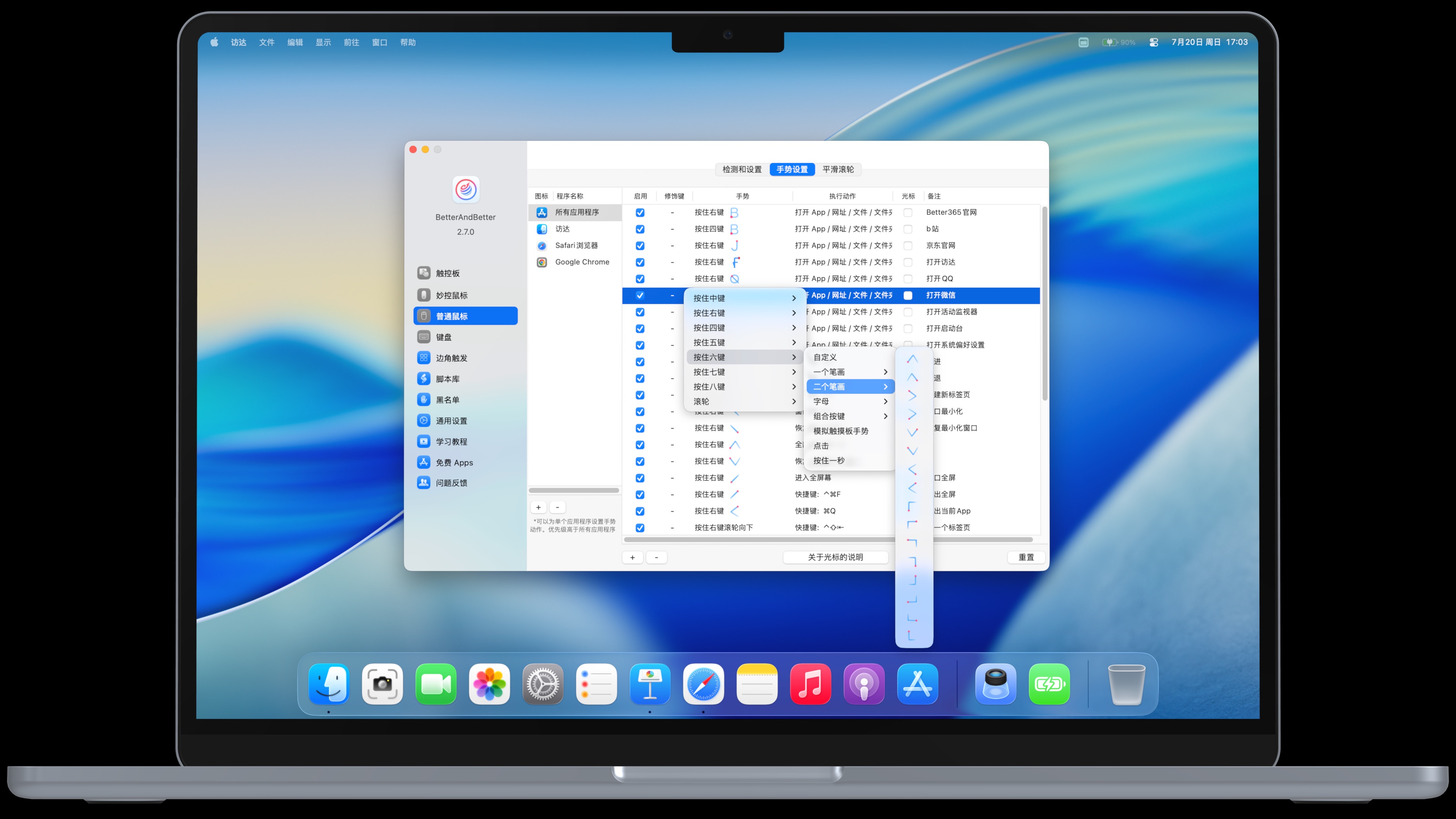
Task: Select Google Chrome in program list
Action: click(x=582, y=262)
